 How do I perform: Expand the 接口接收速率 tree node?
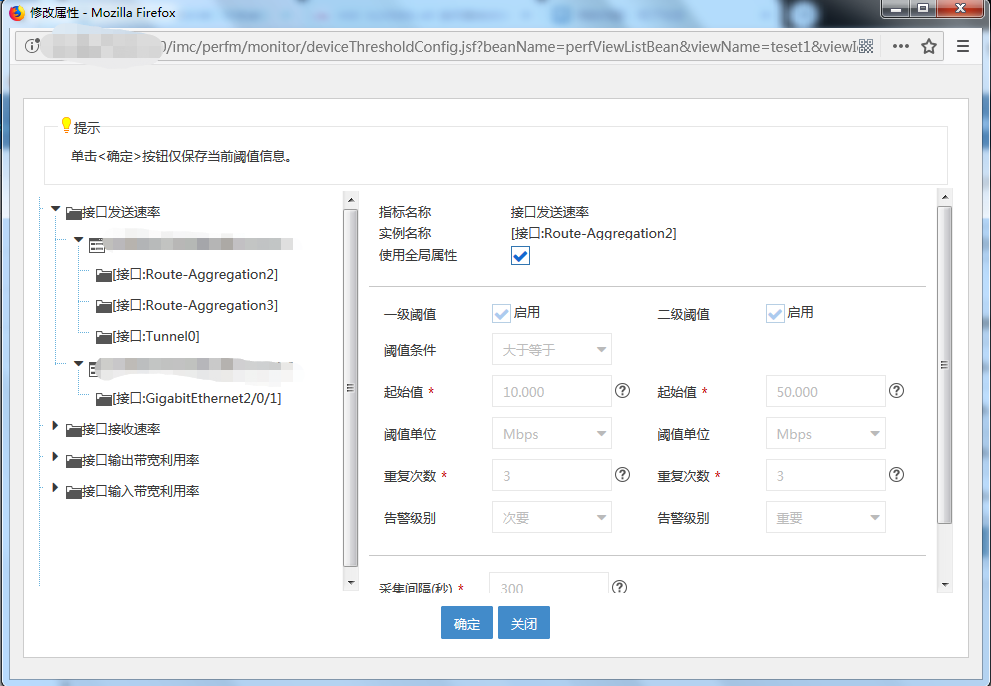[x=55, y=426]
